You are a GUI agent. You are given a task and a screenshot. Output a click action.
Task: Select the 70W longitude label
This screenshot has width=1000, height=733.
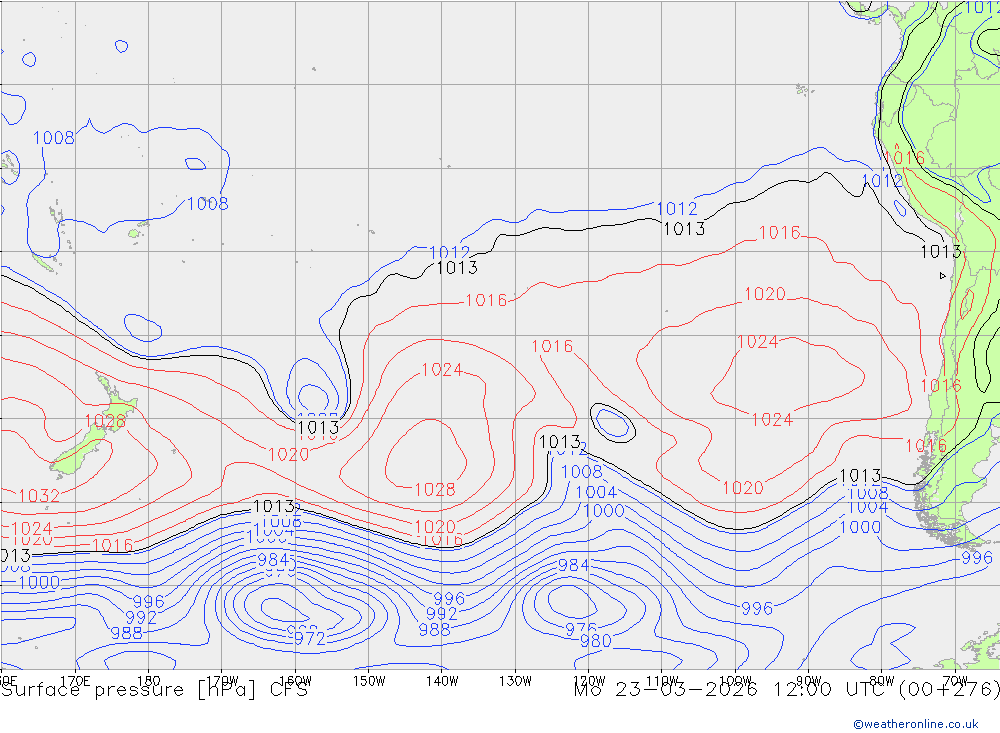pyautogui.click(x=955, y=681)
